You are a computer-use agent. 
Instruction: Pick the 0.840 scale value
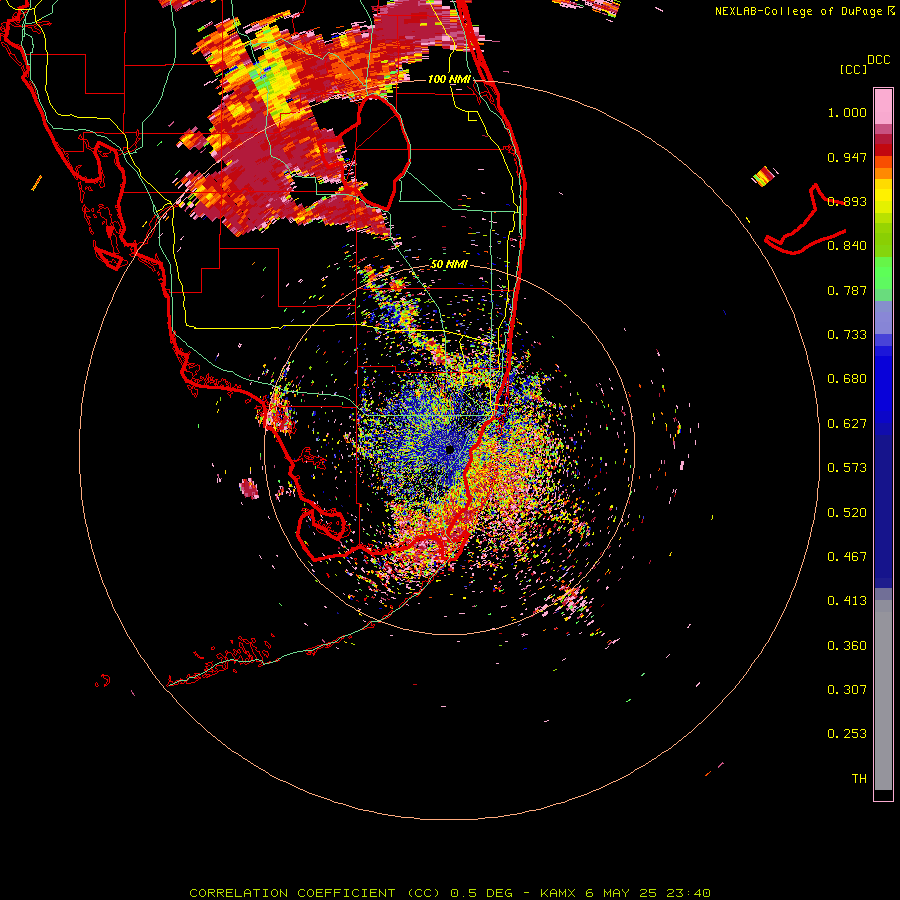point(847,246)
